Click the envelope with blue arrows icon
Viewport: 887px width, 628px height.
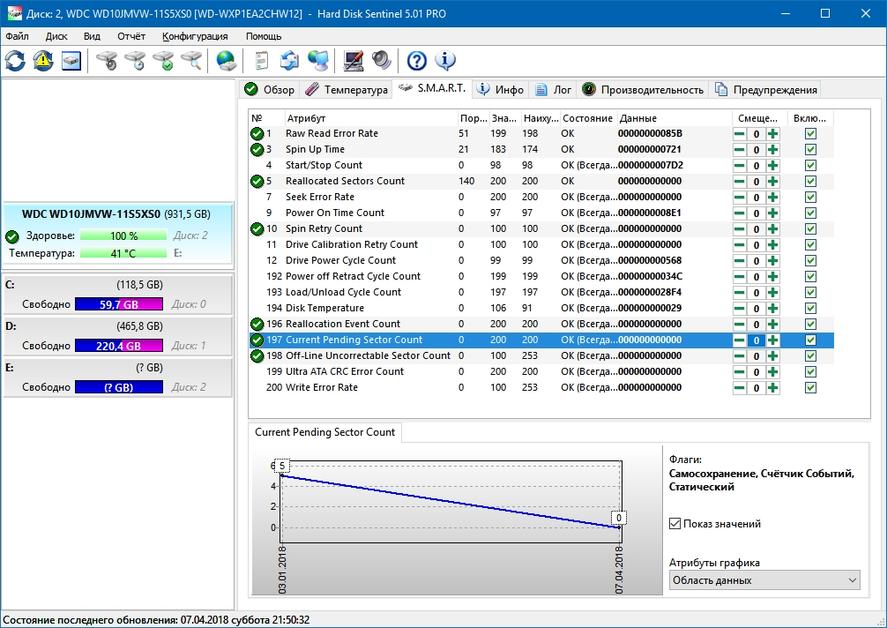pos(290,61)
